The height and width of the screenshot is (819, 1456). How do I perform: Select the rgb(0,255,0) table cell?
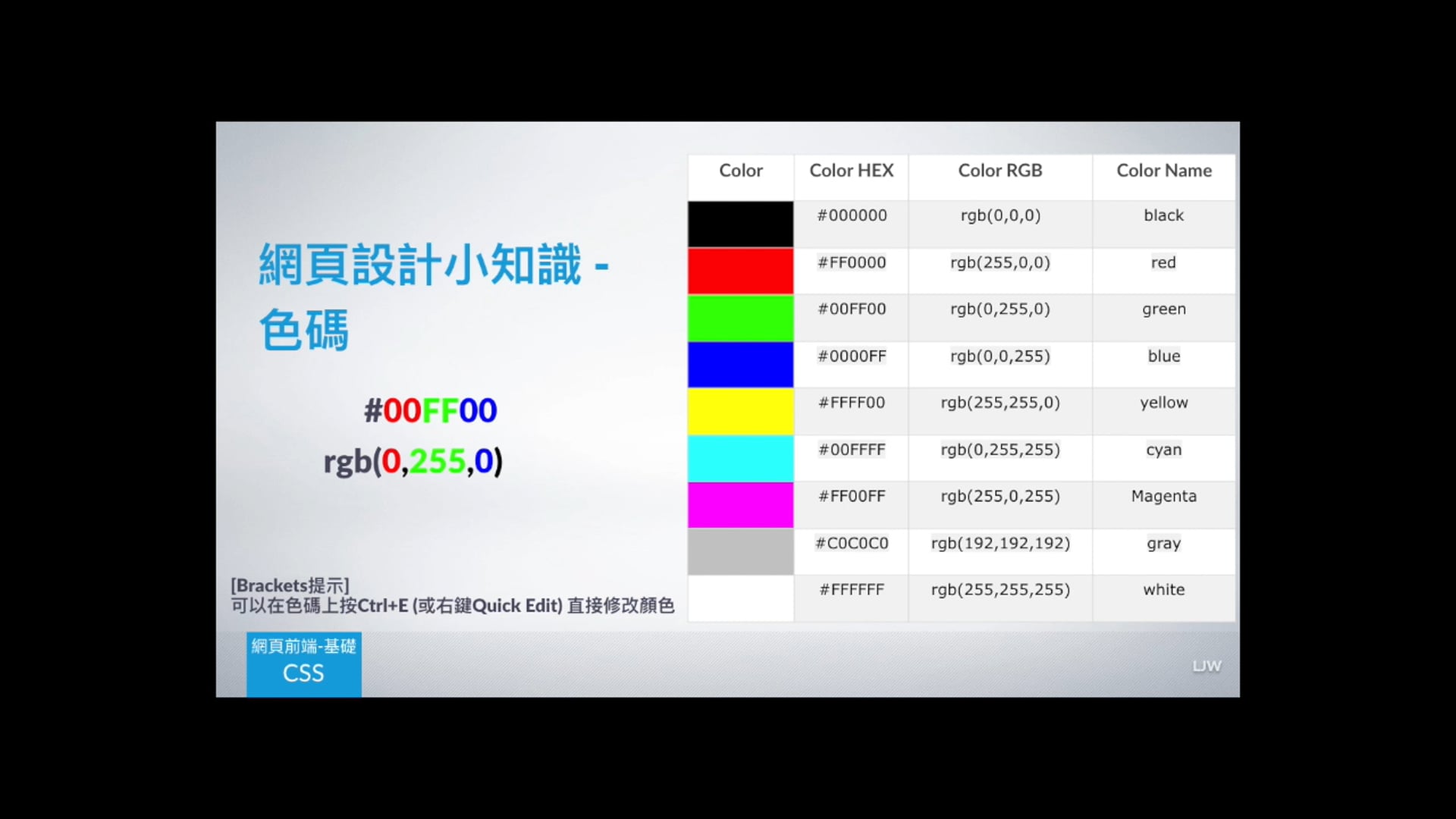click(x=999, y=309)
